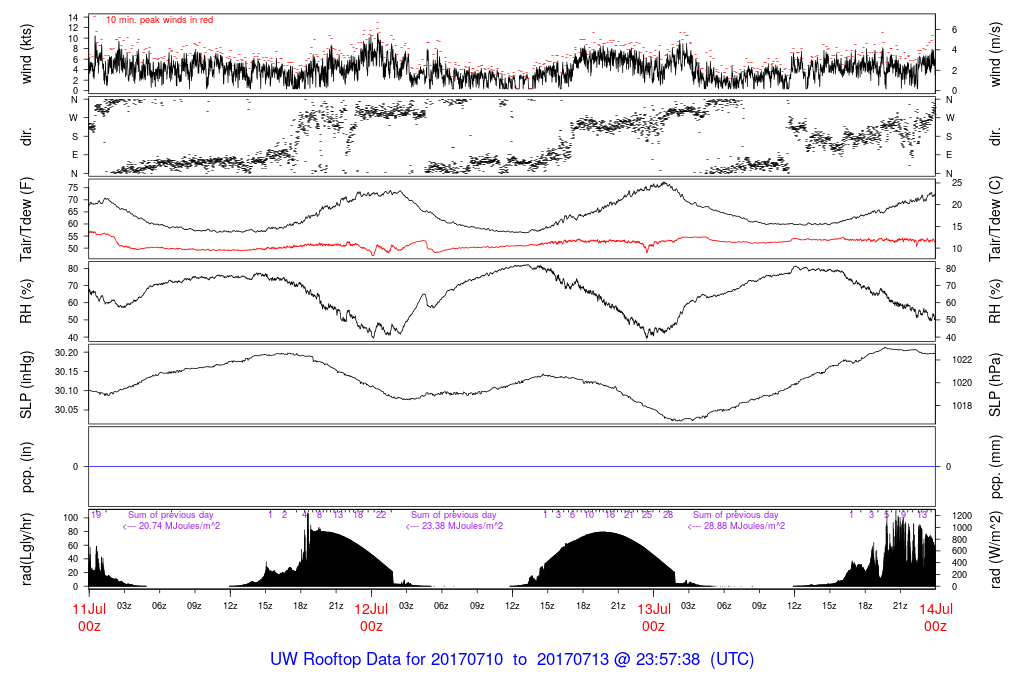The width and height of the screenshot is (1024, 700).
Task: Select the pcp. (mm) axis label
Action: point(995,466)
